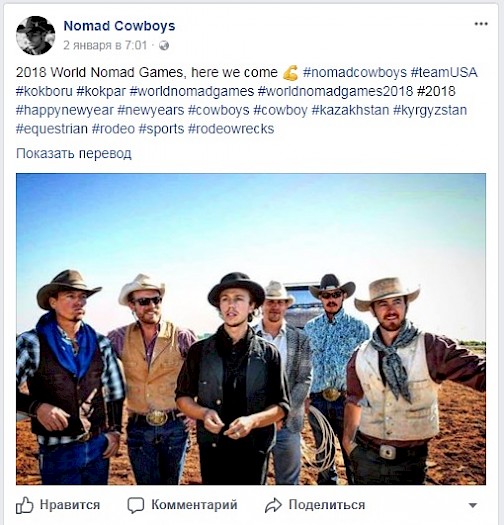The width and height of the screenshot is (504, 525).
Task: Click the Комментарий button label
Action: coord(194,505)
